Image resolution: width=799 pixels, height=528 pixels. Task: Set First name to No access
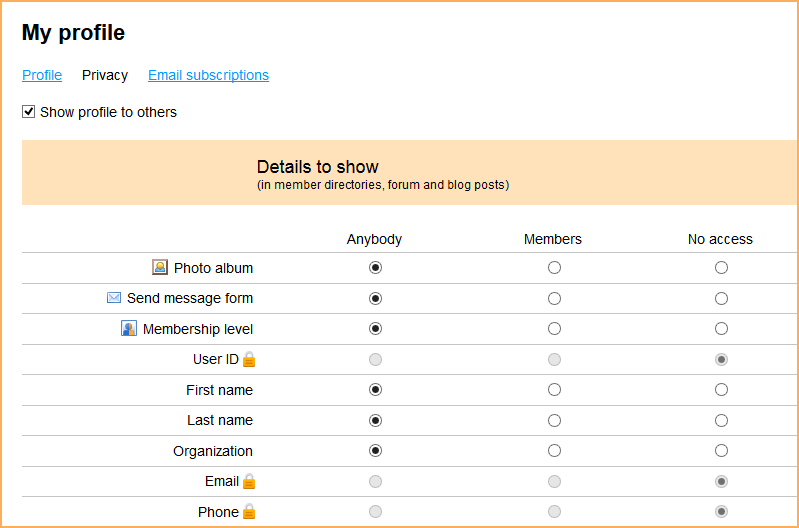(x=721, y=390)
